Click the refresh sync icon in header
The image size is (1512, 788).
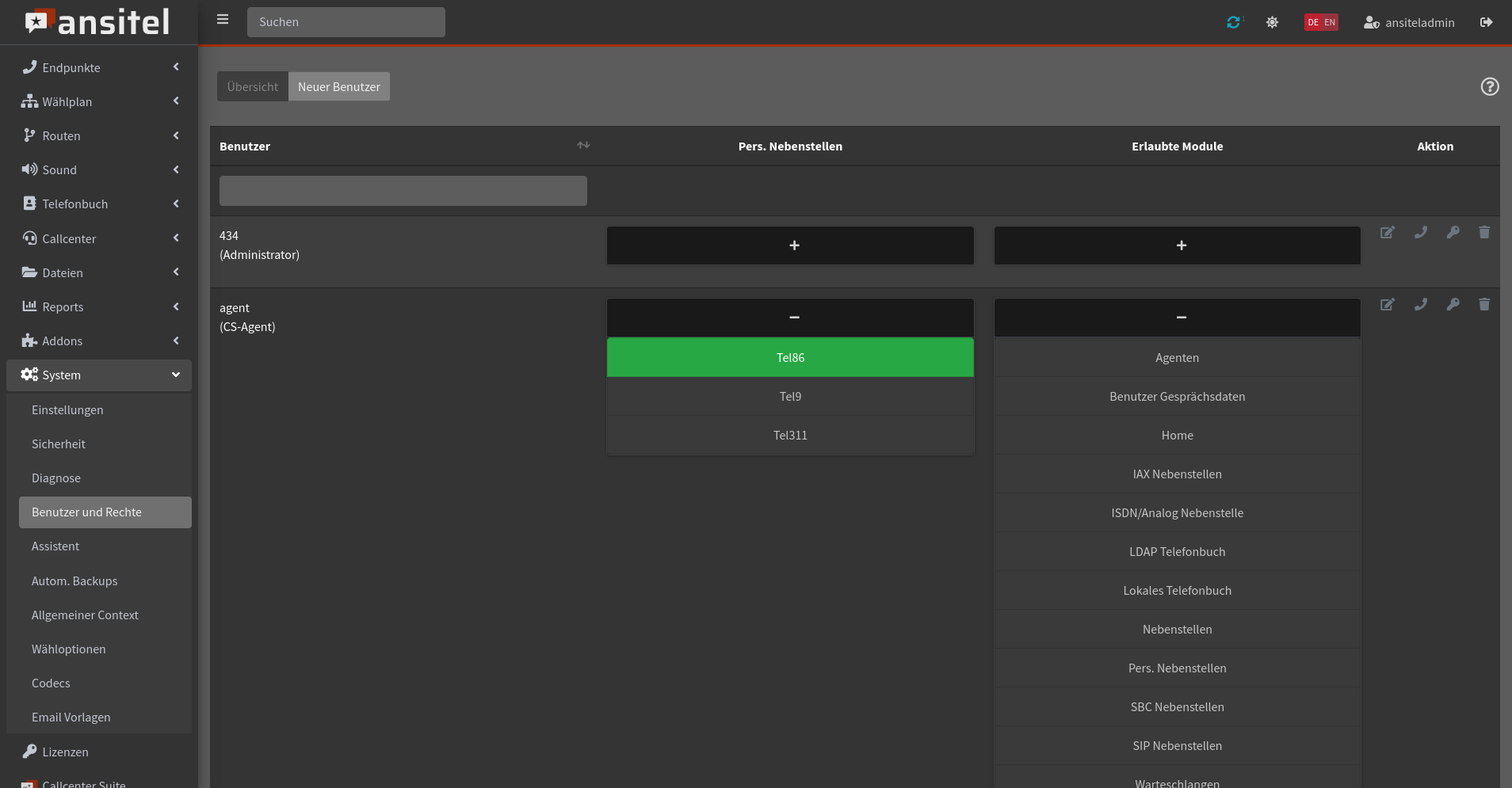click(x=1233, y=22)
